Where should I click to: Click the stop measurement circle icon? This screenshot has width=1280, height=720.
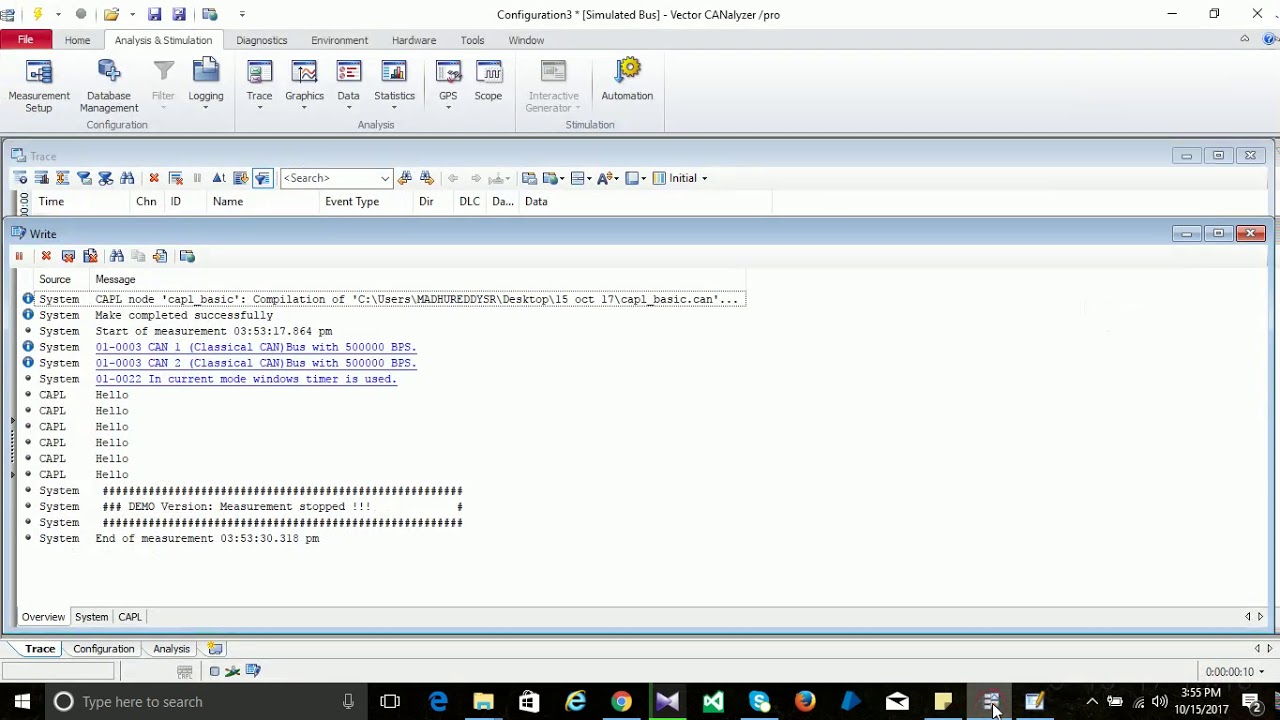point(81,14)
